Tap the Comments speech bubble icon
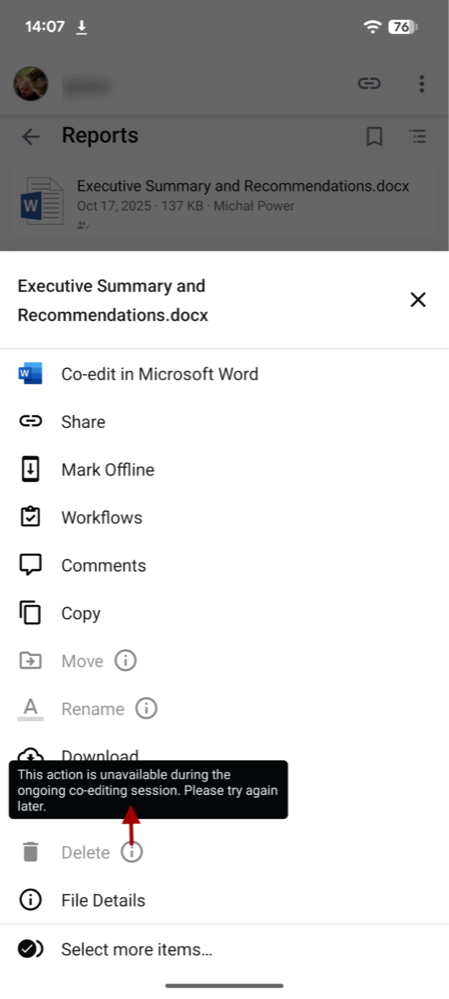This screenshot has width=449, height=999. click(31, 565)
